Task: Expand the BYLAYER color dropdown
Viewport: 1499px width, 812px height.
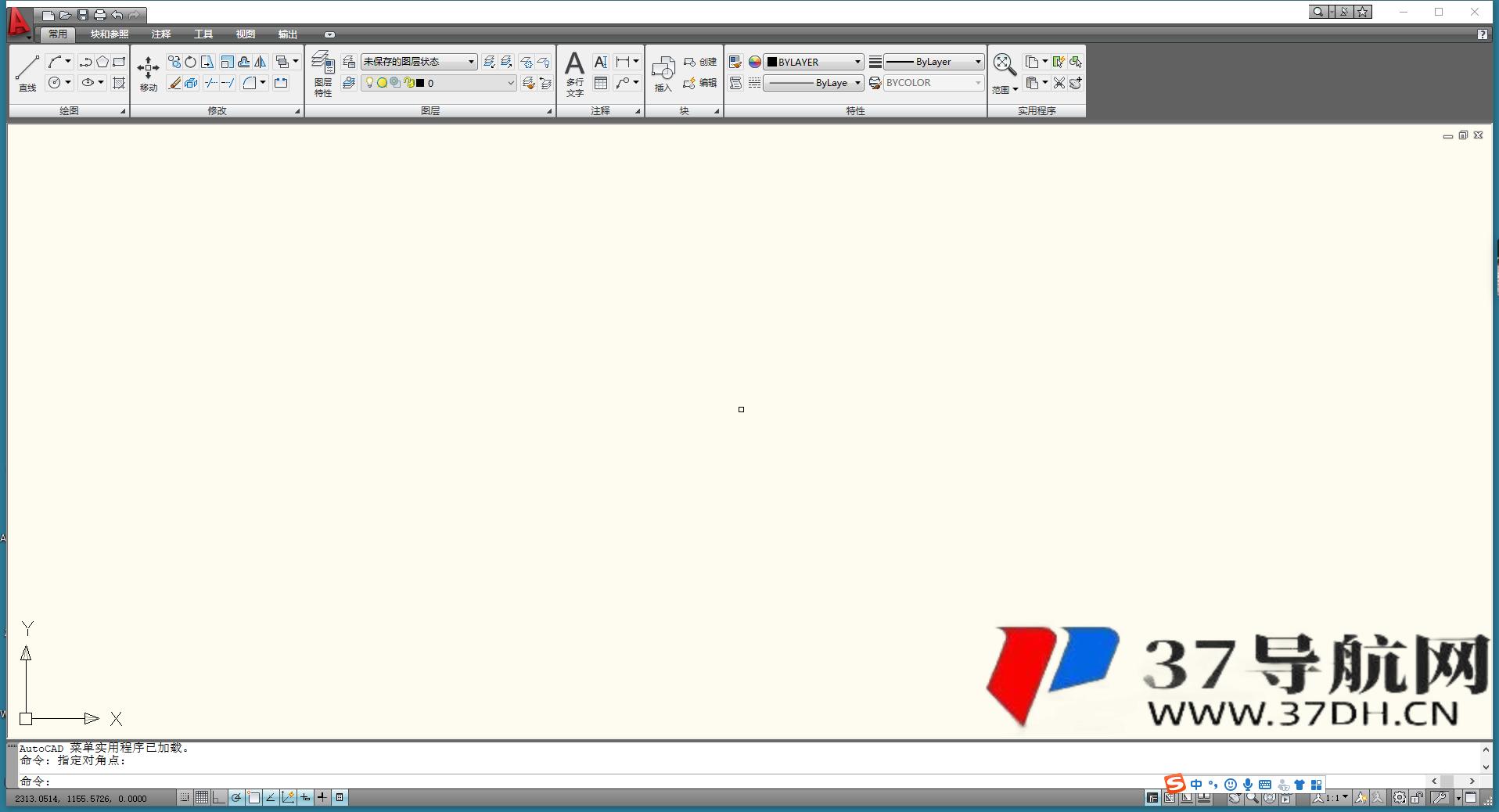Action: tap(814, 62)
